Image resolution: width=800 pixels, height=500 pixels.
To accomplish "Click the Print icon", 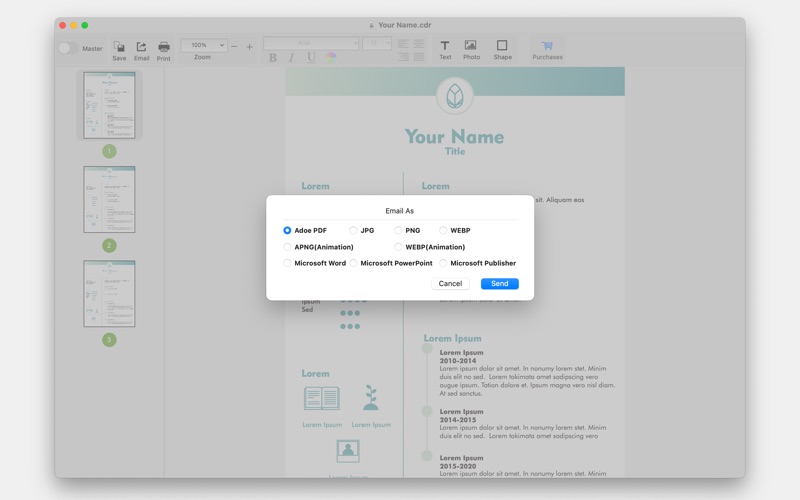I will tap(164, 47).
